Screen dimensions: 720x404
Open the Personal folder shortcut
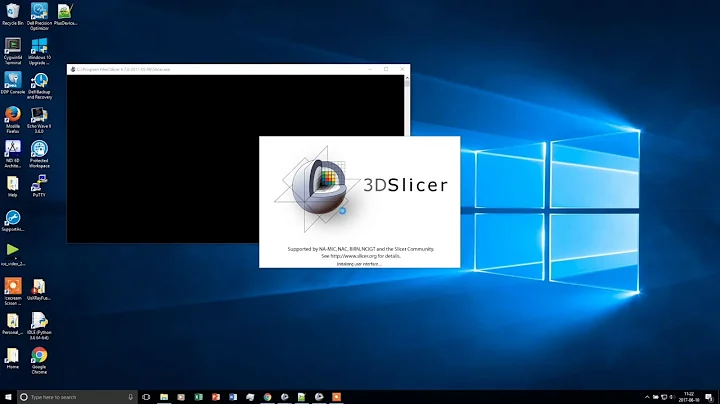click(12, 324)
